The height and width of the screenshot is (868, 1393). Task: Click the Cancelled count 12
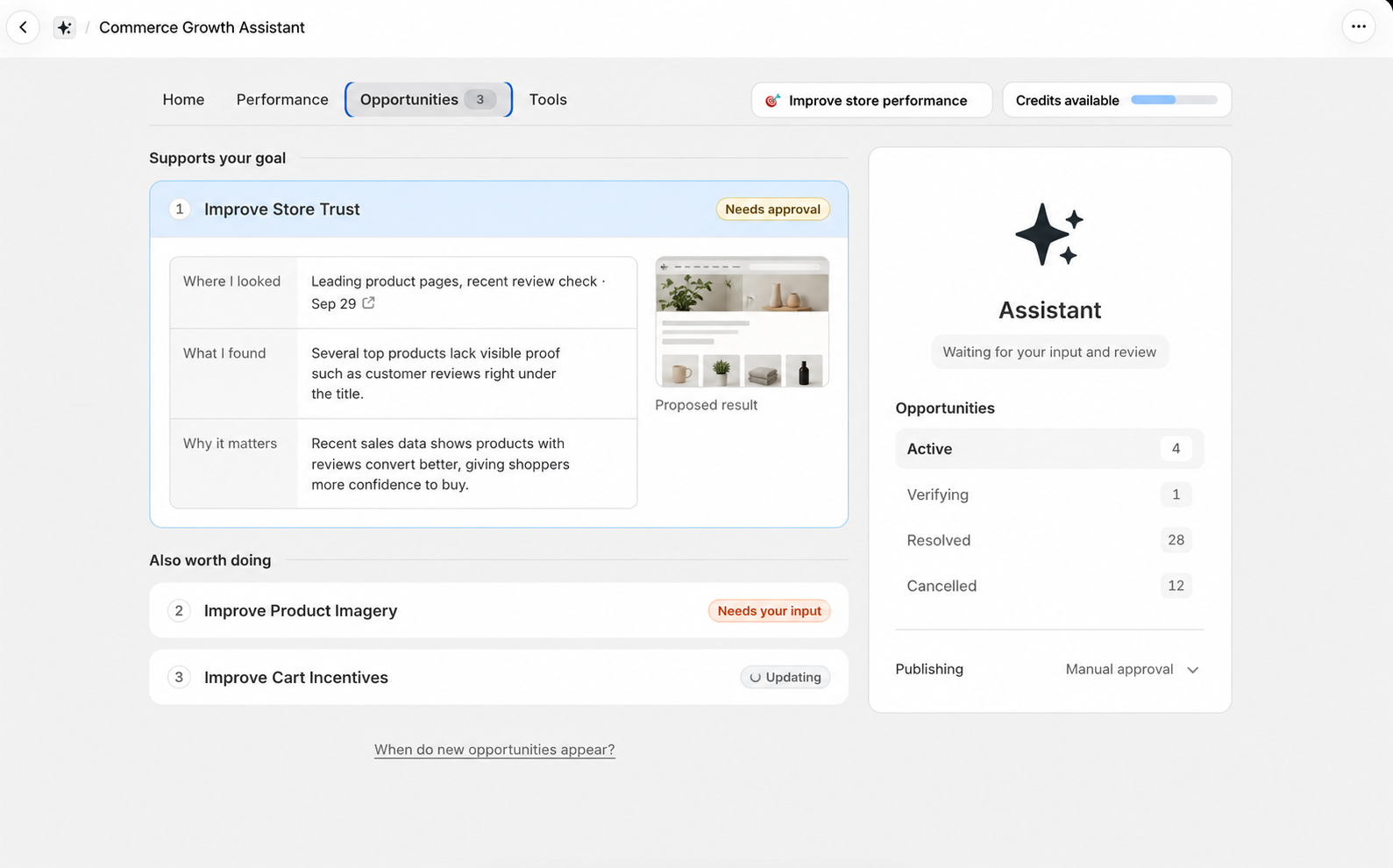pos(1176,586)
